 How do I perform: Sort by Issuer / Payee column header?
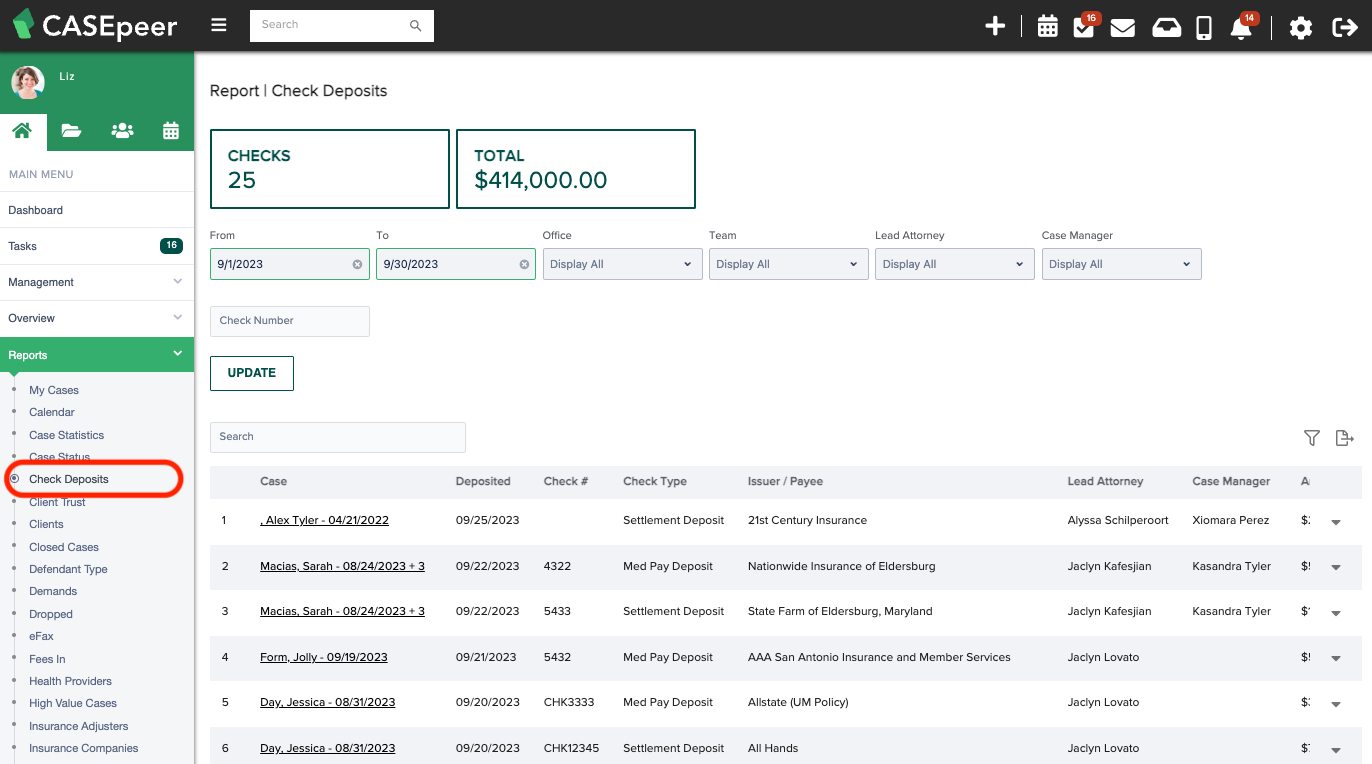[785, 481]
